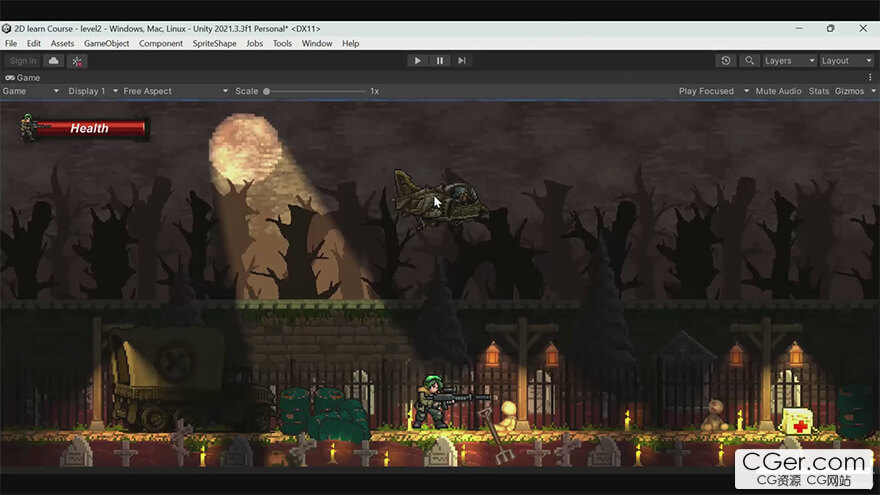Open the Collab/version control icon

[x=77, y=61]
